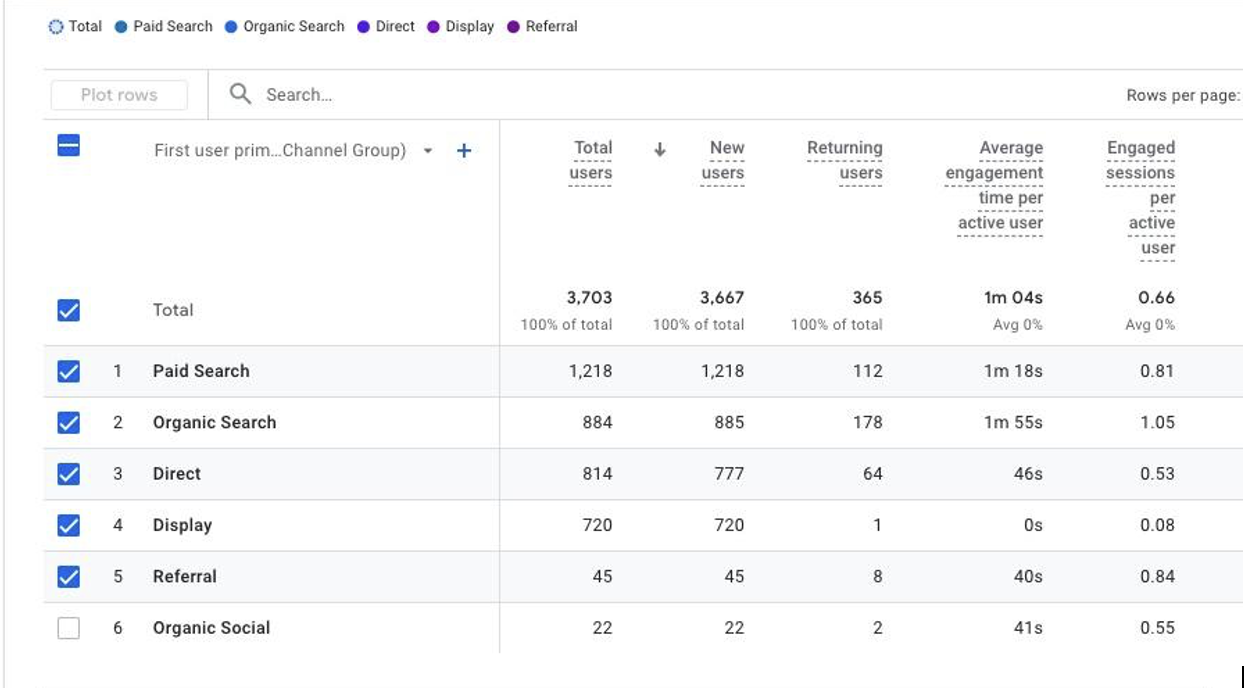Viewport: 1250px width, 688px height.
Task: Click the search magnifier icon
Action: (x=240, y=94)
